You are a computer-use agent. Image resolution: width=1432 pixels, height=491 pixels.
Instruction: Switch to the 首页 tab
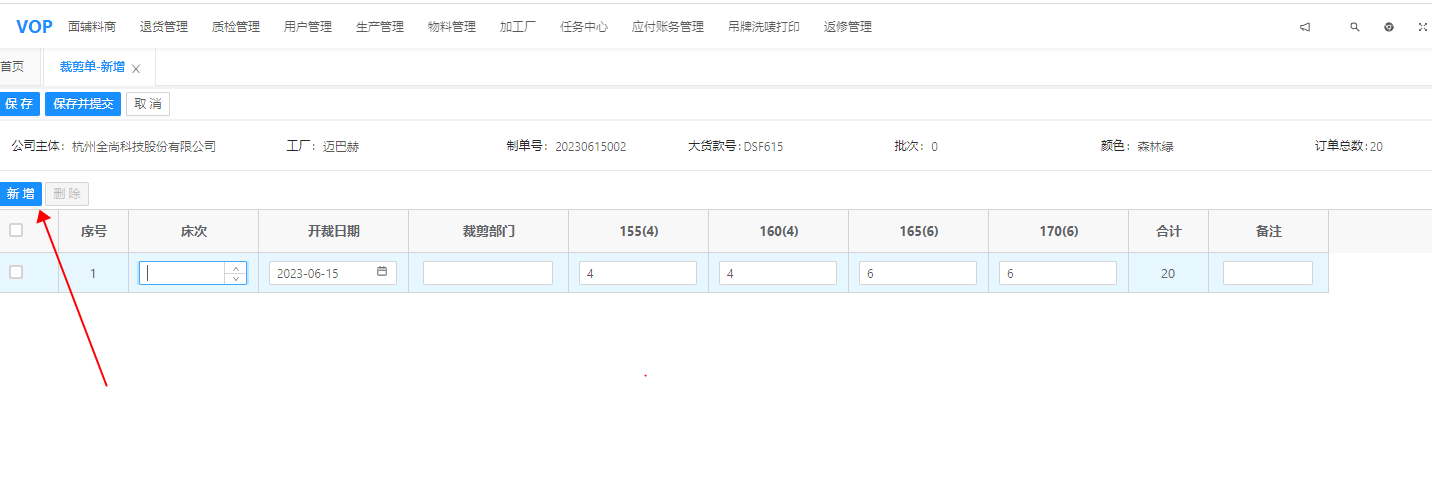pos(12,67)
